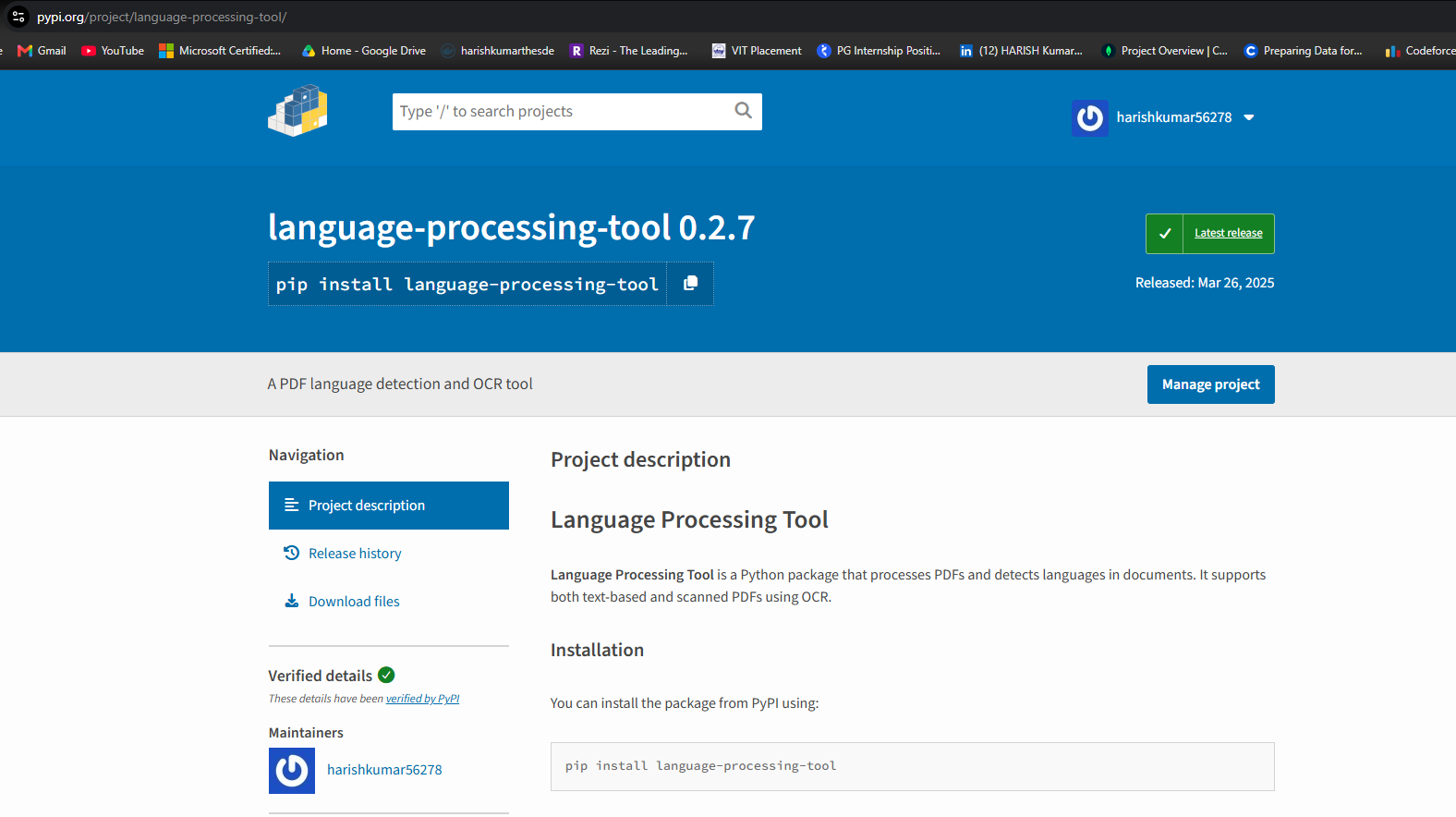The width and height of the screenshot is (1456, 817).
Task: Click the maintainer avatar thumbnail
Action: [292, 770]
